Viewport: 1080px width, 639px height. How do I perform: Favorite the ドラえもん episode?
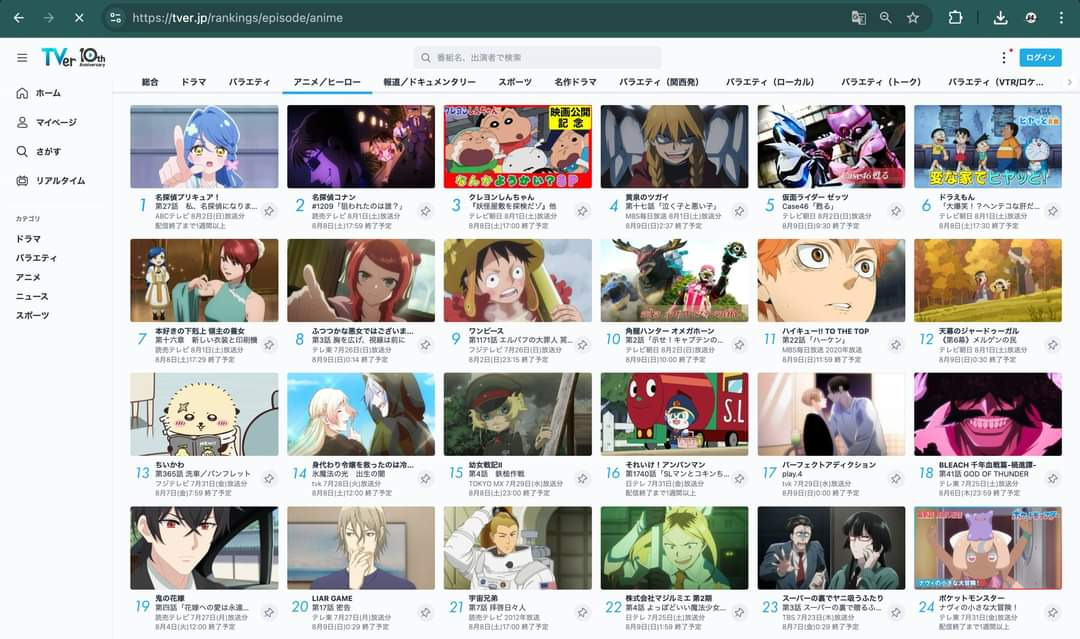[x=1053, y=211]
